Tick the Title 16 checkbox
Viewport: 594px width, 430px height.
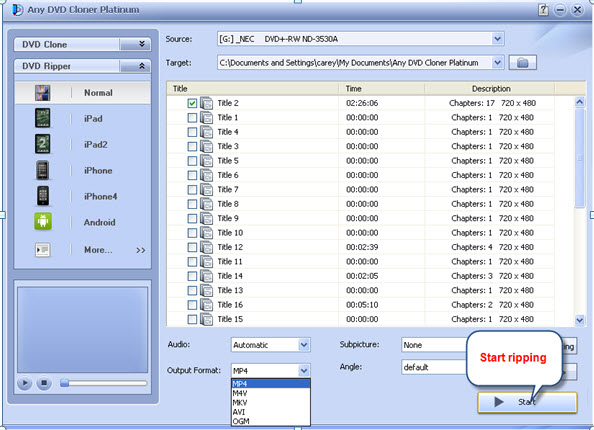192,305
